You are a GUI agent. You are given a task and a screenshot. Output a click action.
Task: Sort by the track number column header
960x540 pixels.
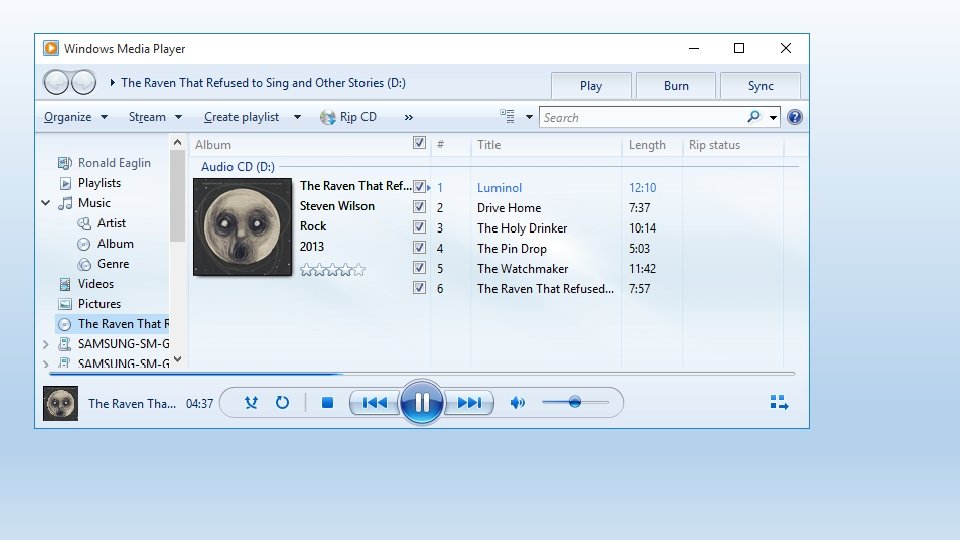(x=450, y=145)
